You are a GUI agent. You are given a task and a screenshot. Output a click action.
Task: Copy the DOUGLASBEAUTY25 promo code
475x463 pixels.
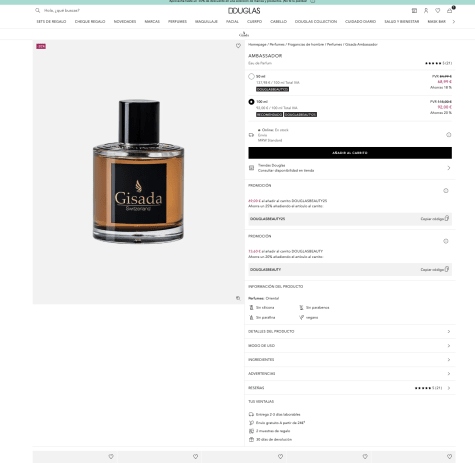point(435,219)
